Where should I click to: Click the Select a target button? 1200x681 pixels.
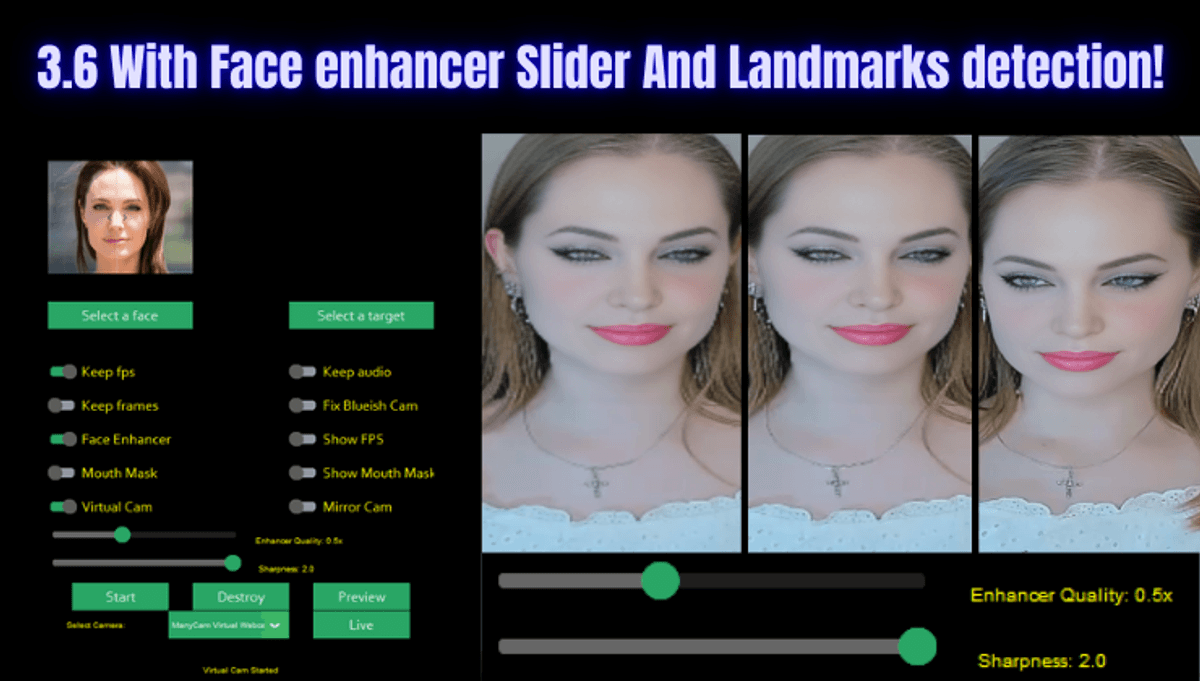click(361, 316)
